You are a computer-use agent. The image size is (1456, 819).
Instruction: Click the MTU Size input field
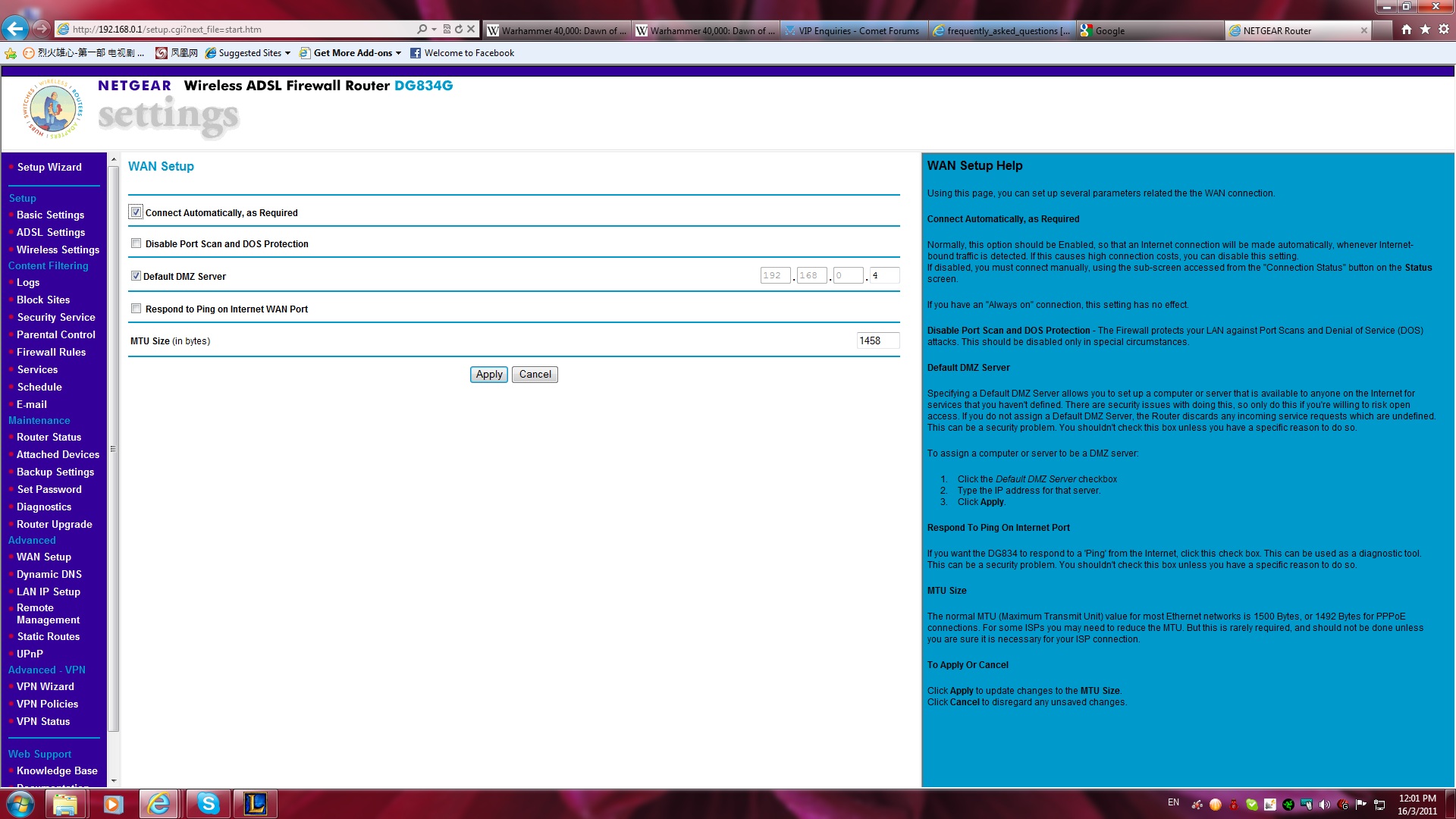point(878,340)
